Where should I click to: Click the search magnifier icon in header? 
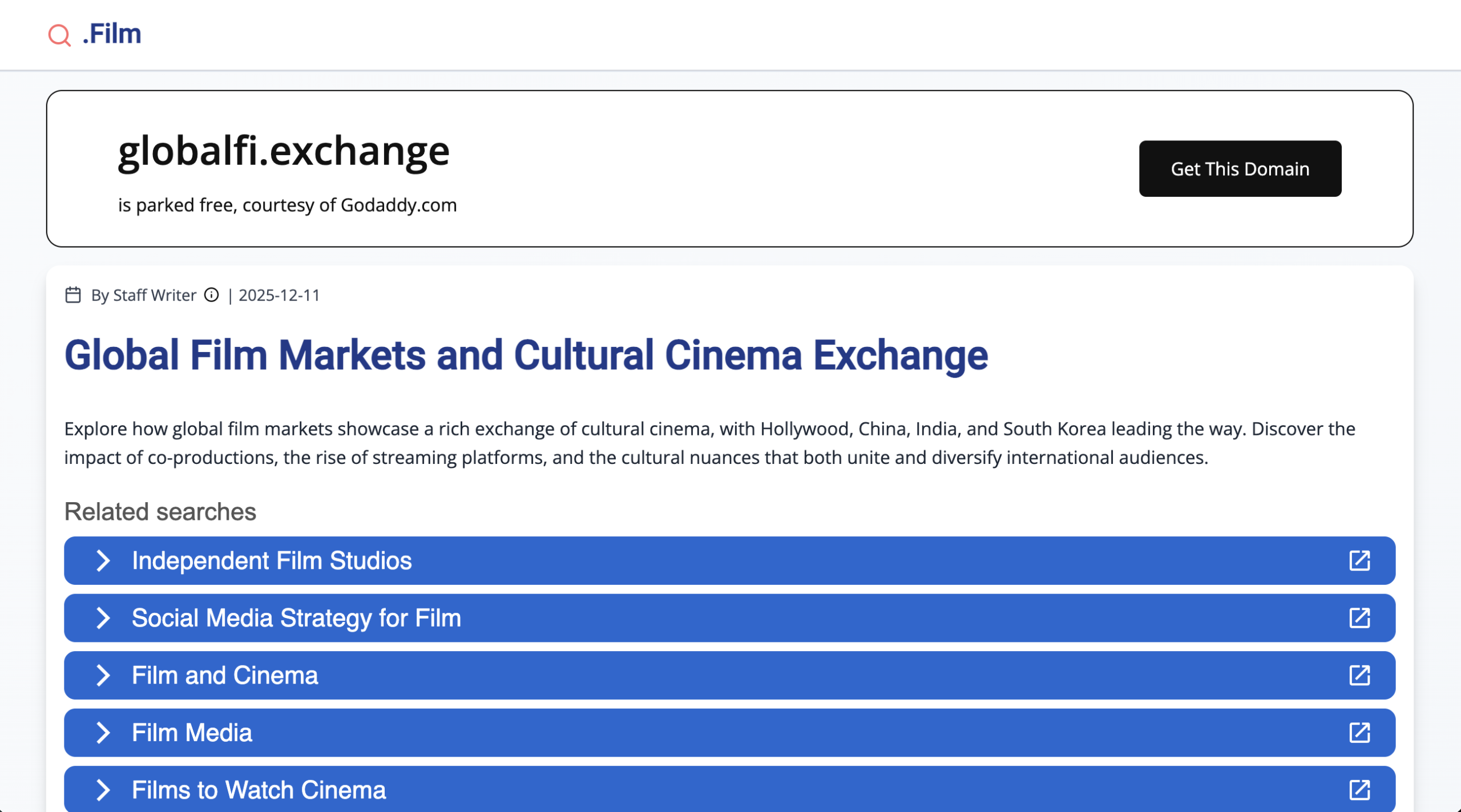tap(59, 34)
